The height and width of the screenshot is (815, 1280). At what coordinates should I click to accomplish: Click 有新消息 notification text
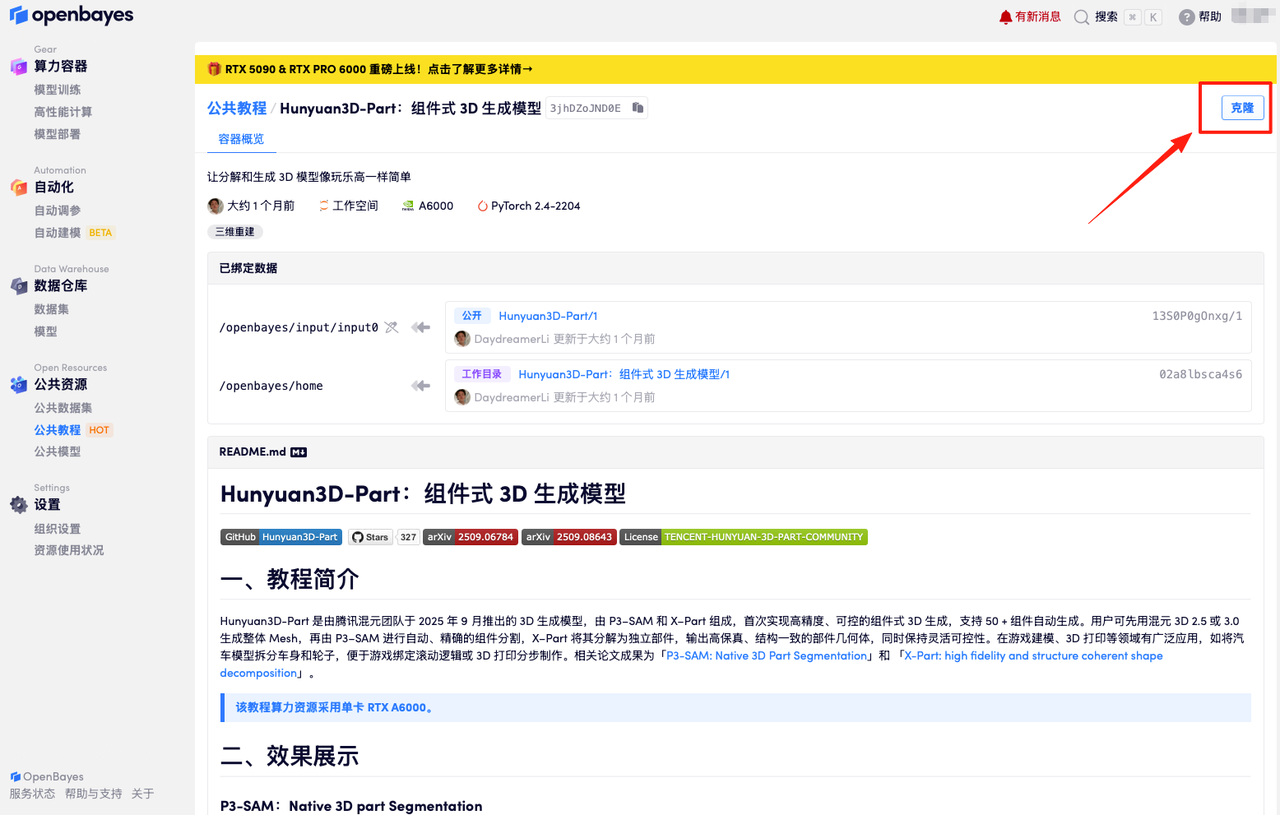[x=1038, y=17]
